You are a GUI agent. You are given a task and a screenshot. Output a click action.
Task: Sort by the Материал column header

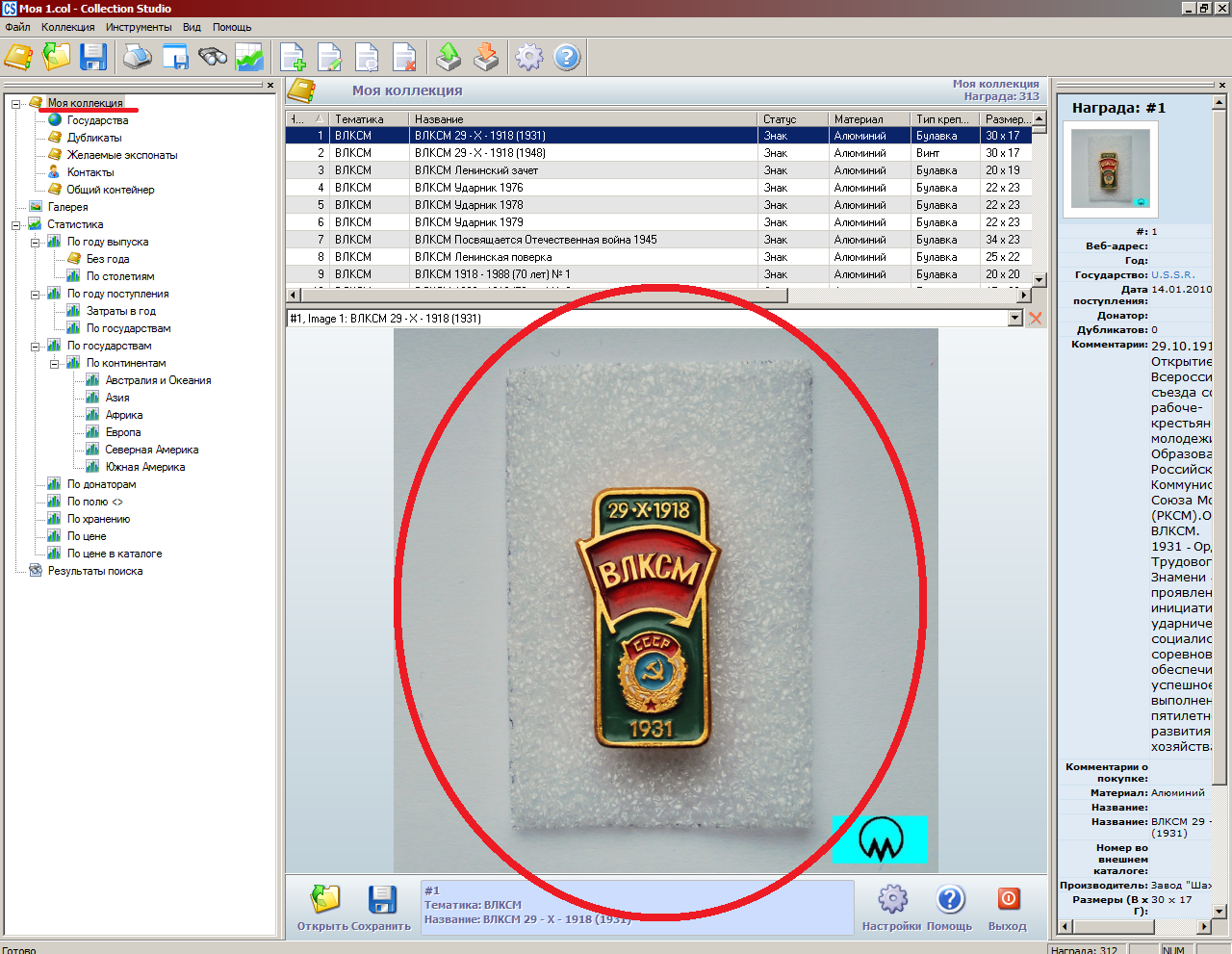[x=870, y=119]
